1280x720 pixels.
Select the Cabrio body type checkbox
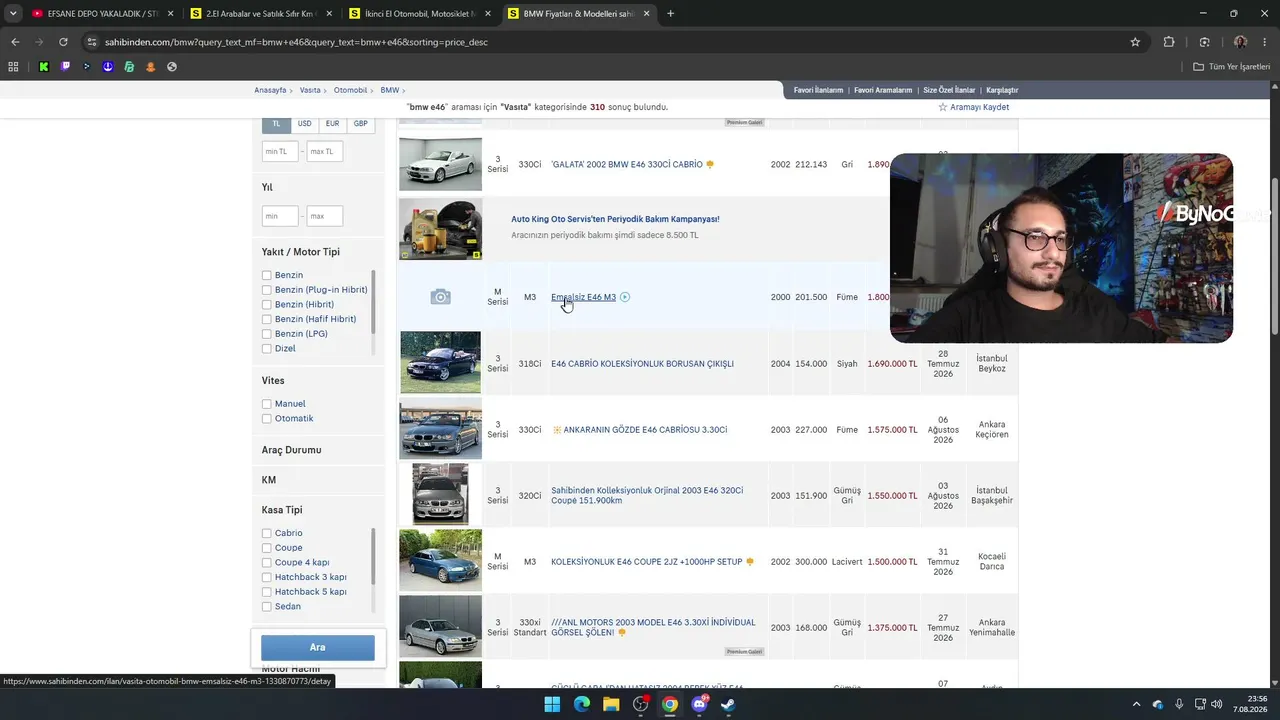(x=267, y=533)
